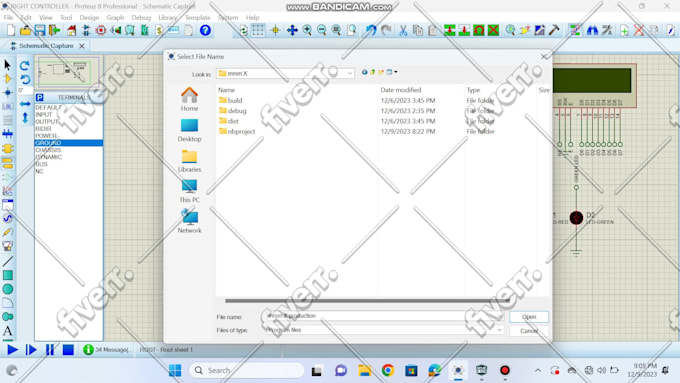The image size is (680, 383).
Task: Rotate clockwise using the rotate icon
Action: click(x=25, y=65)
